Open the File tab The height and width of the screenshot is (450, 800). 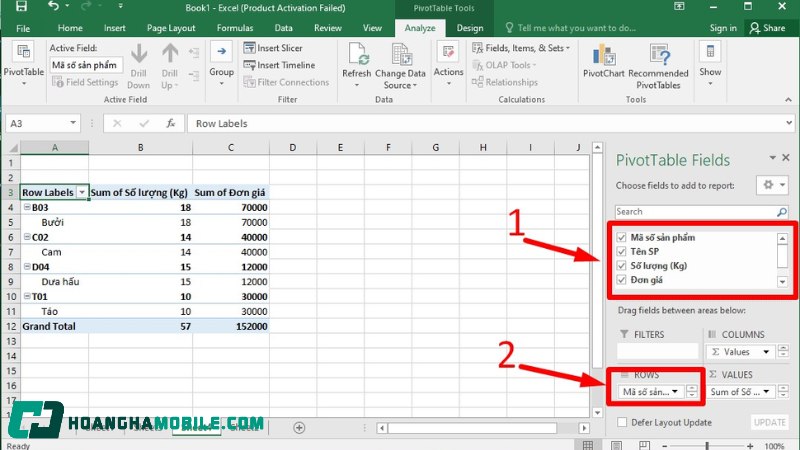pyautogui.click(x=23, y=28)
